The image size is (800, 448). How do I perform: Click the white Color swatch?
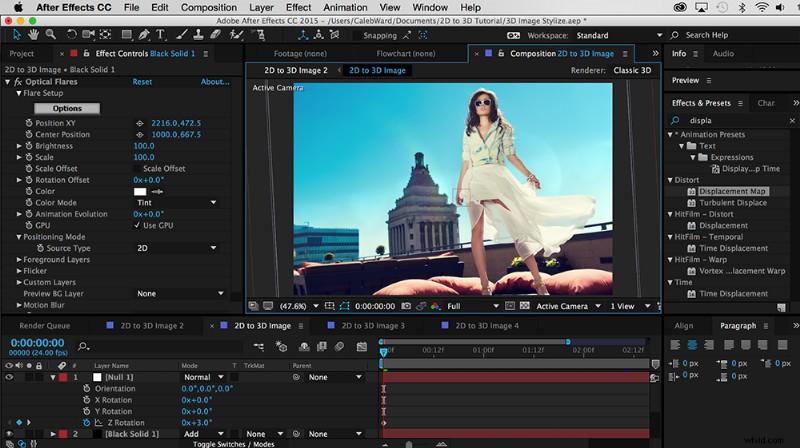point(140,191)
